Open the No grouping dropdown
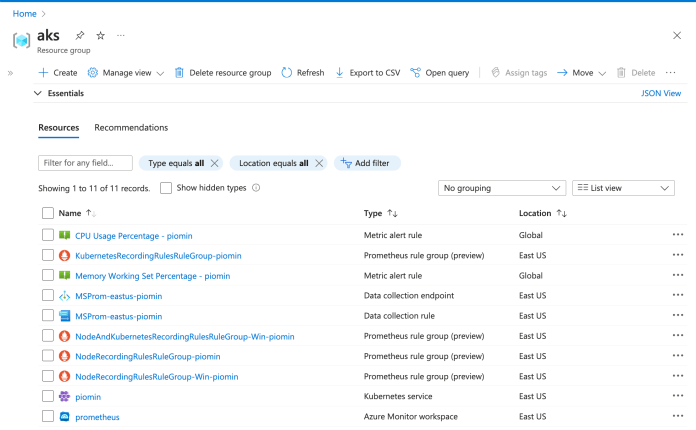696x430 pixels. pyautogui.click(x=502, y=188)
